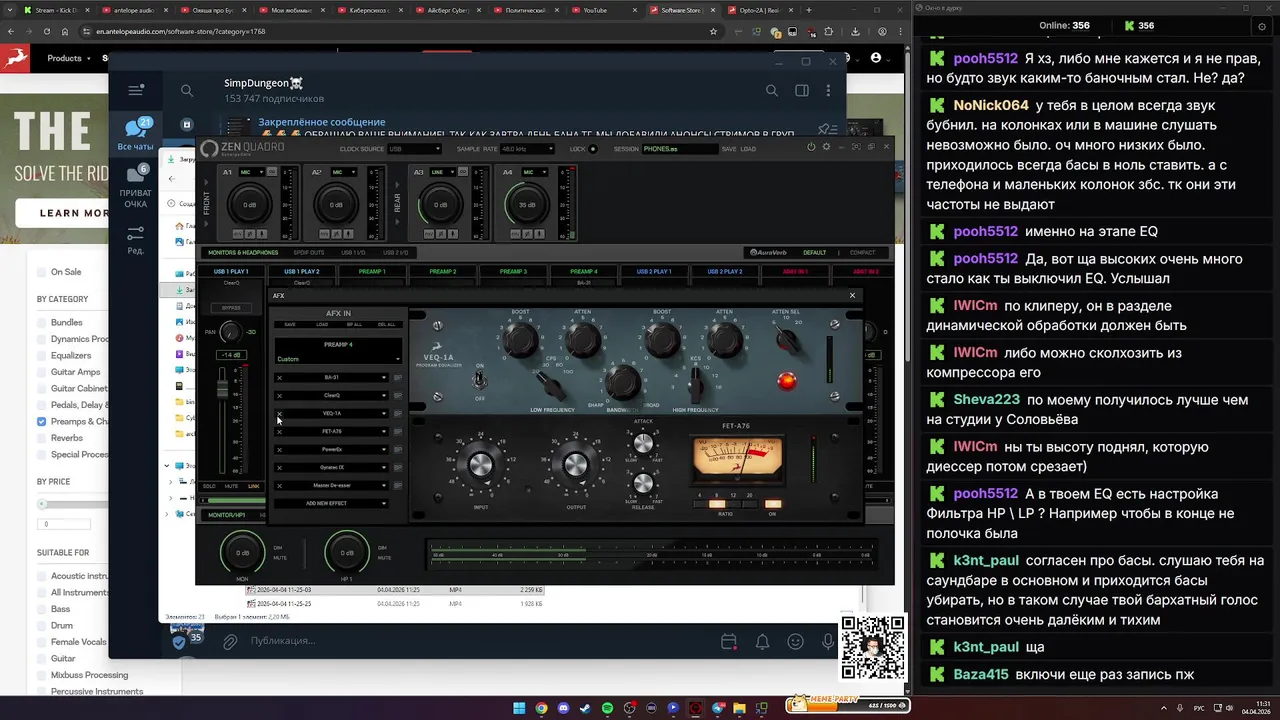The image size is (1280, 720).
Task: Open the A1 input type MIC dropdown
Action: click(251, 172)
